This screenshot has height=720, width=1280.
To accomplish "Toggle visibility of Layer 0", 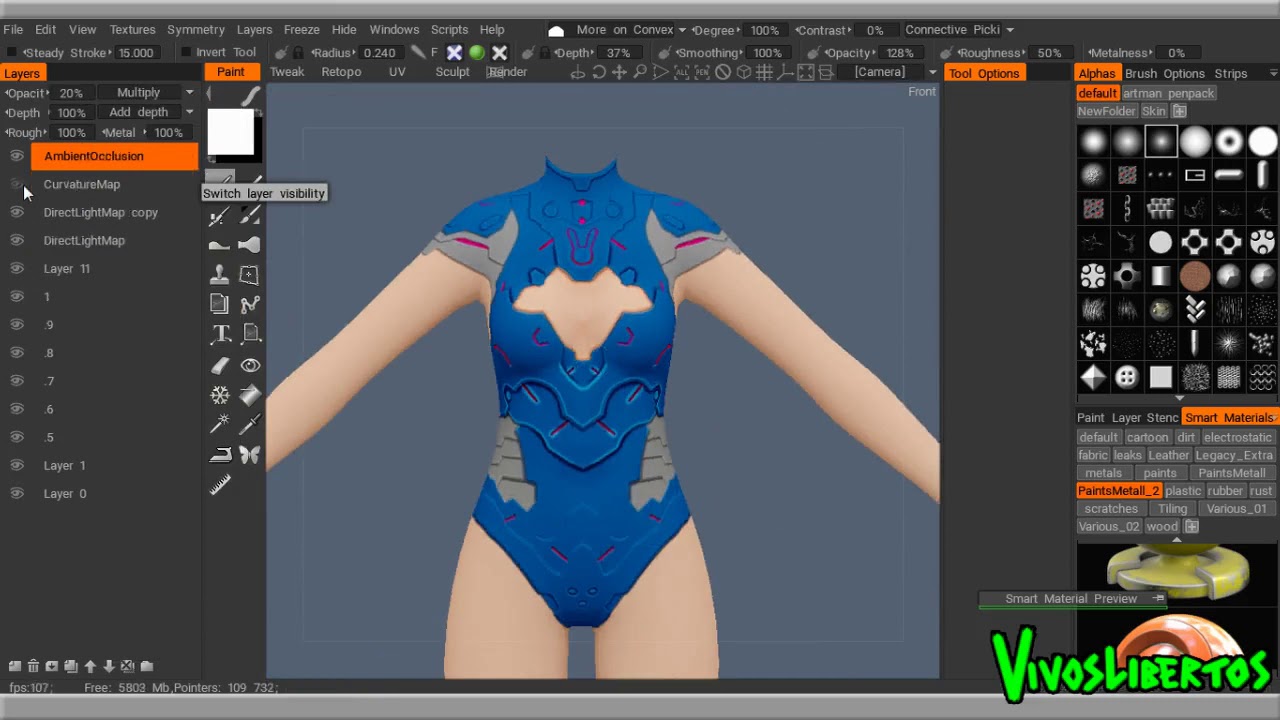I will [17, 493].
